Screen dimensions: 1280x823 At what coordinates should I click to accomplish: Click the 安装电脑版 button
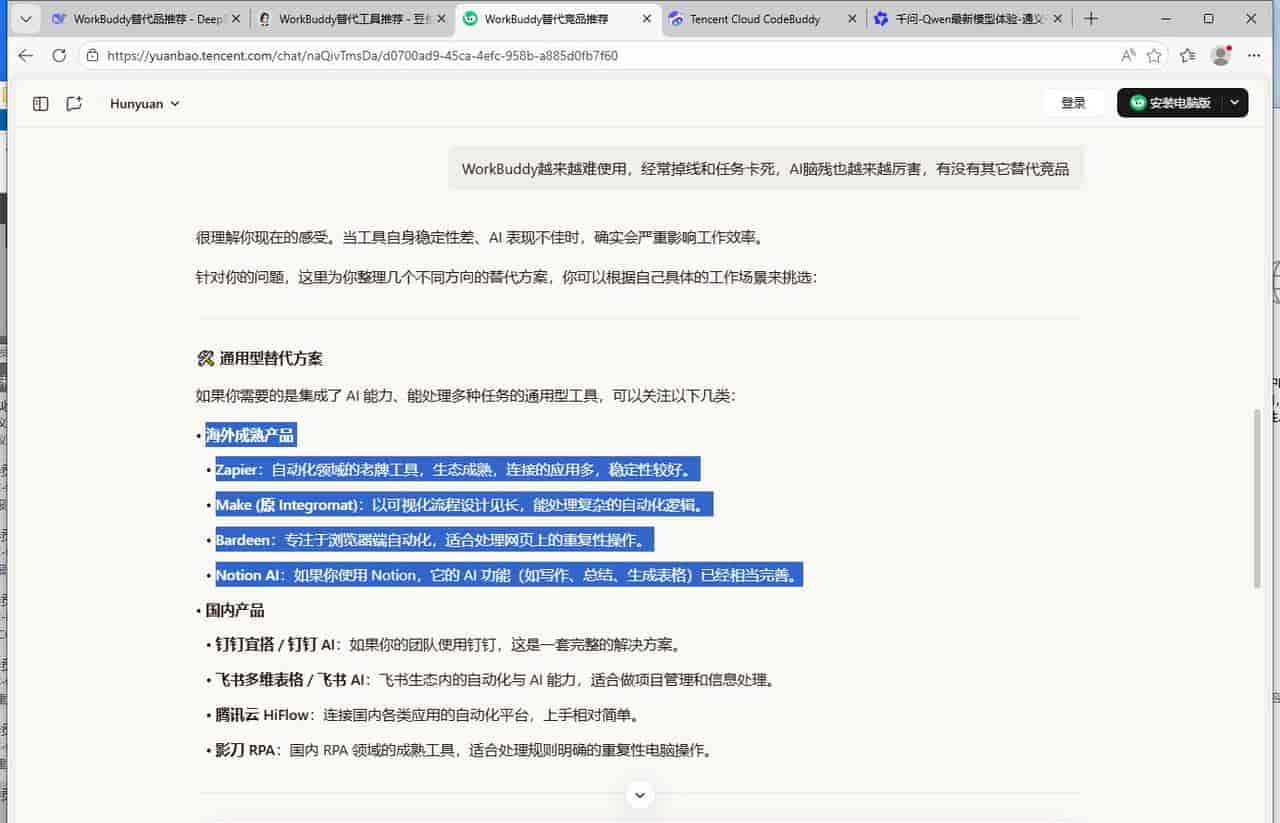point(1170,103)
